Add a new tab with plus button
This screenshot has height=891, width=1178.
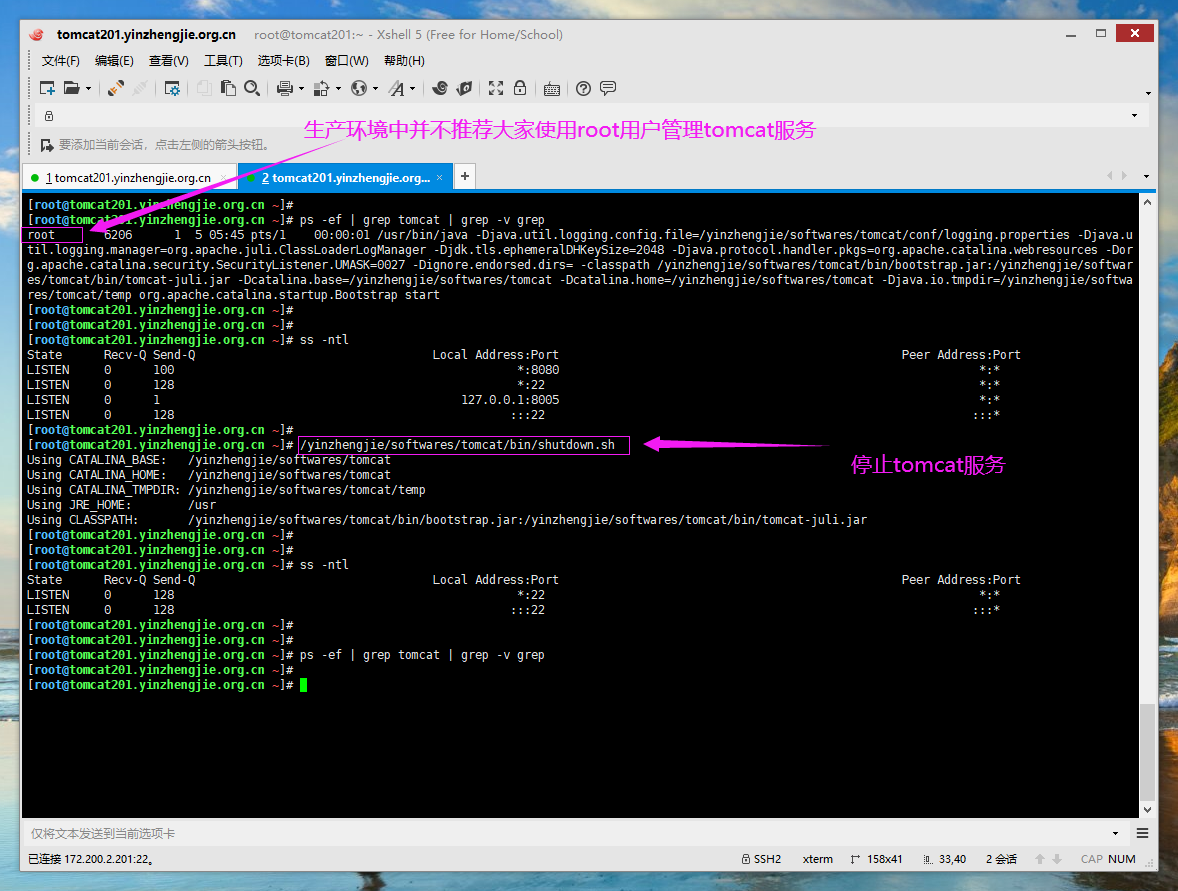[x=465, y=176]
